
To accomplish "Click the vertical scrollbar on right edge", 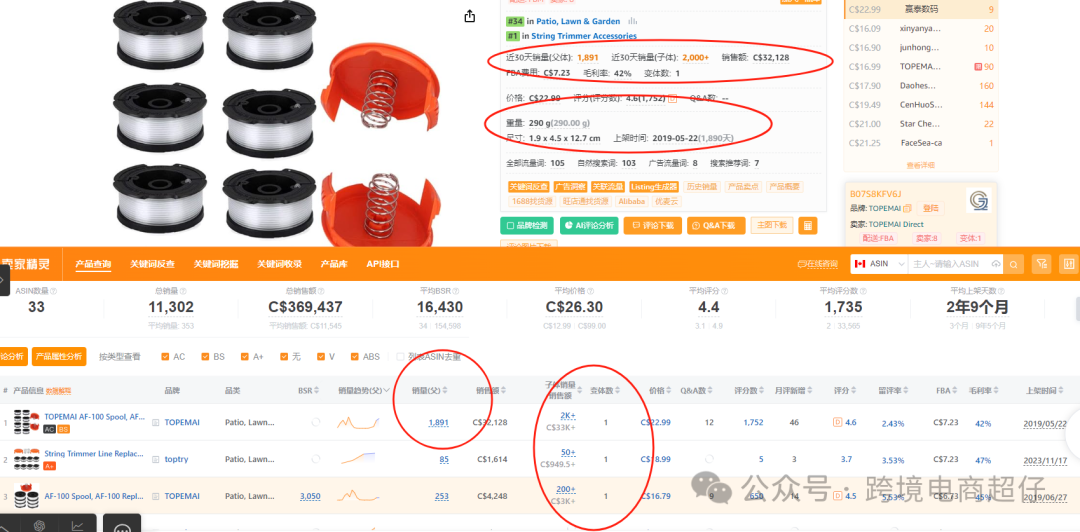I will click(1077, 307).
